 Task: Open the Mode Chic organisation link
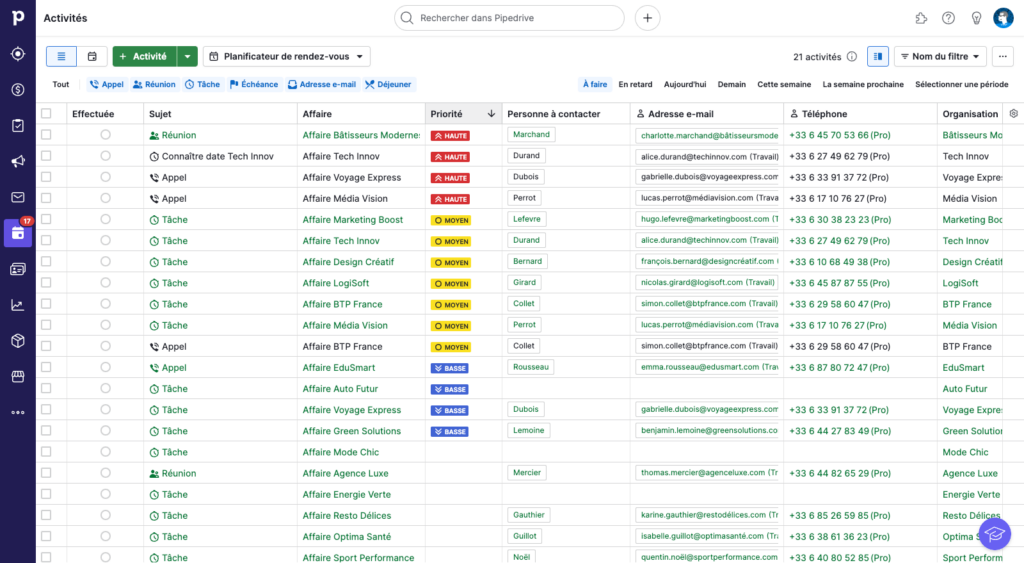965,452
